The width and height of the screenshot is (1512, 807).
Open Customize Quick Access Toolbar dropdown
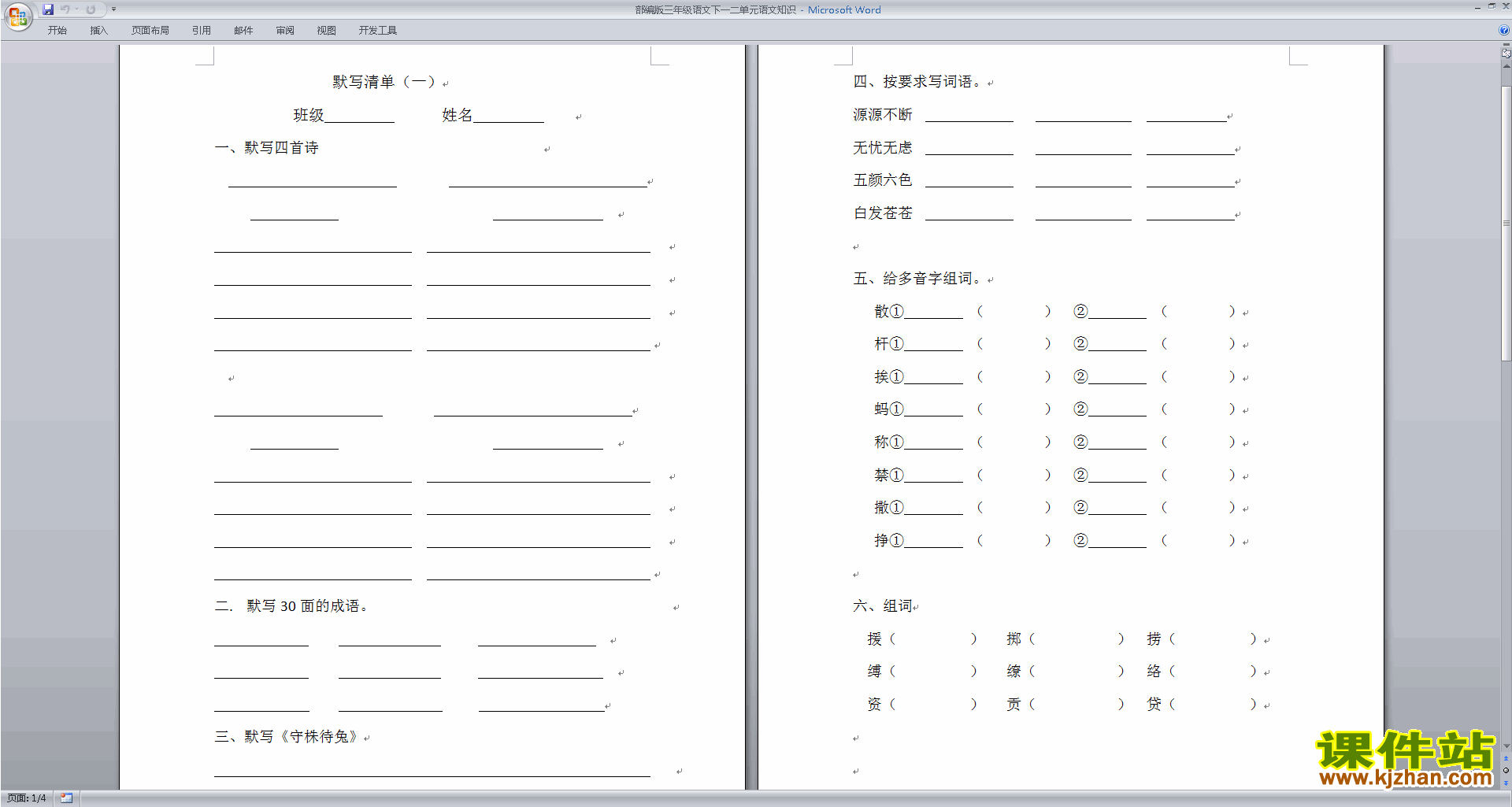pyautogui.click(x=113, y=9)
